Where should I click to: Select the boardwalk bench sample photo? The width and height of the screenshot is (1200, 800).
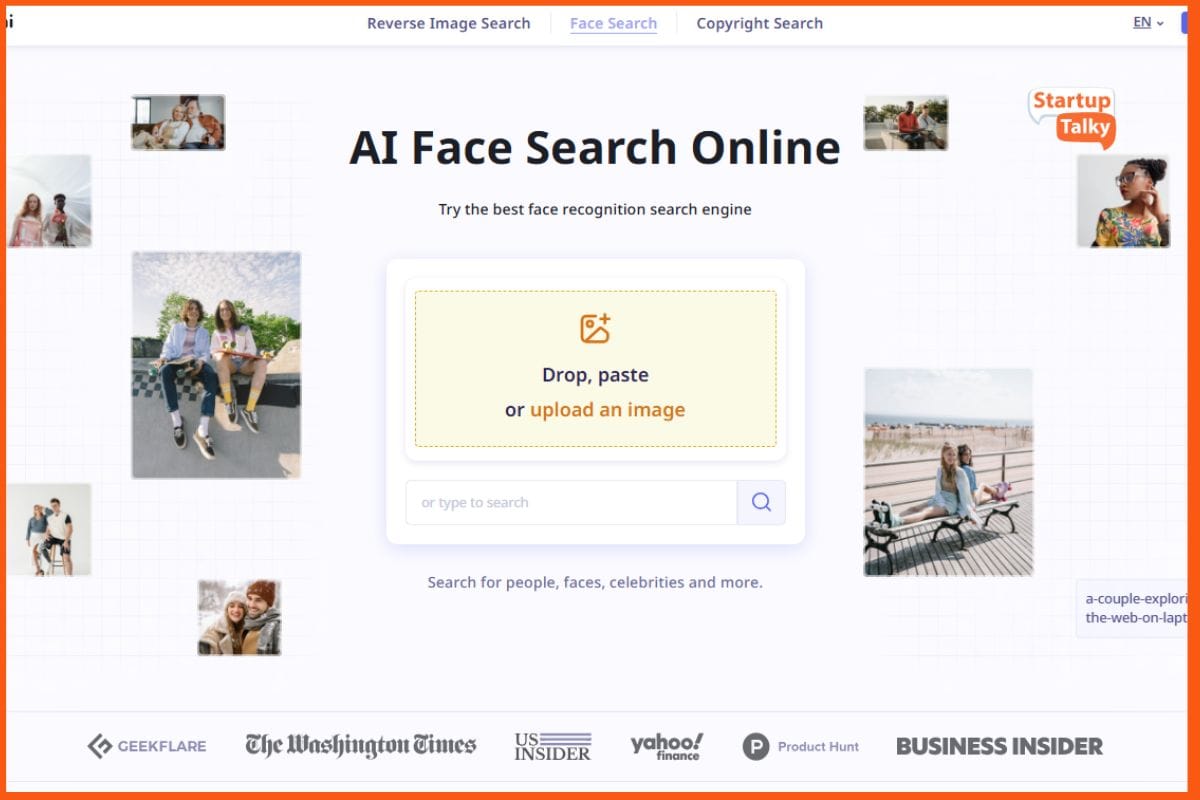click(948, 472)
